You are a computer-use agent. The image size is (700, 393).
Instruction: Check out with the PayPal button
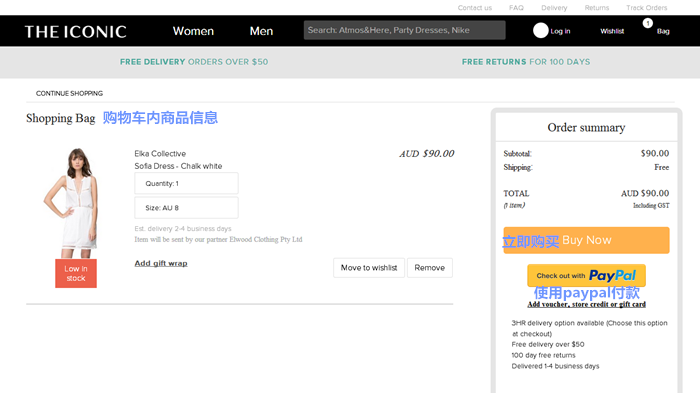tap(586, 276)
